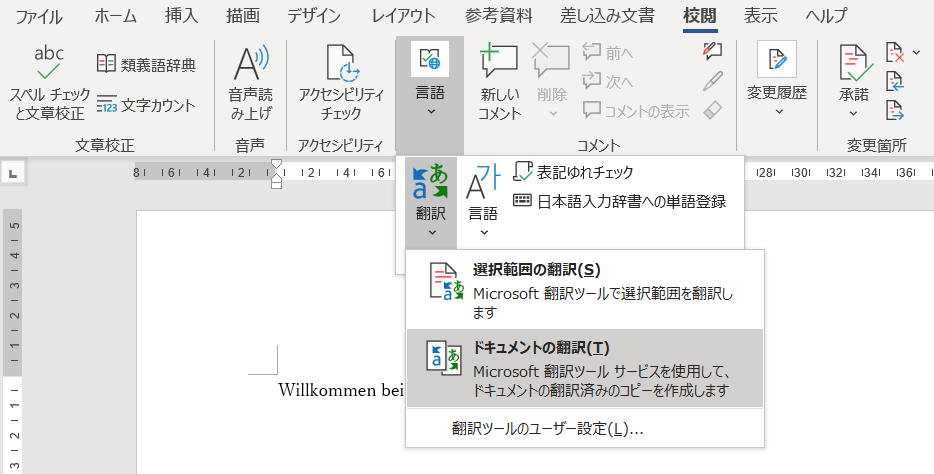This screenshot has height=474, width=934.
Task: Click the greyed pen icon
Action: coord(712,82)
